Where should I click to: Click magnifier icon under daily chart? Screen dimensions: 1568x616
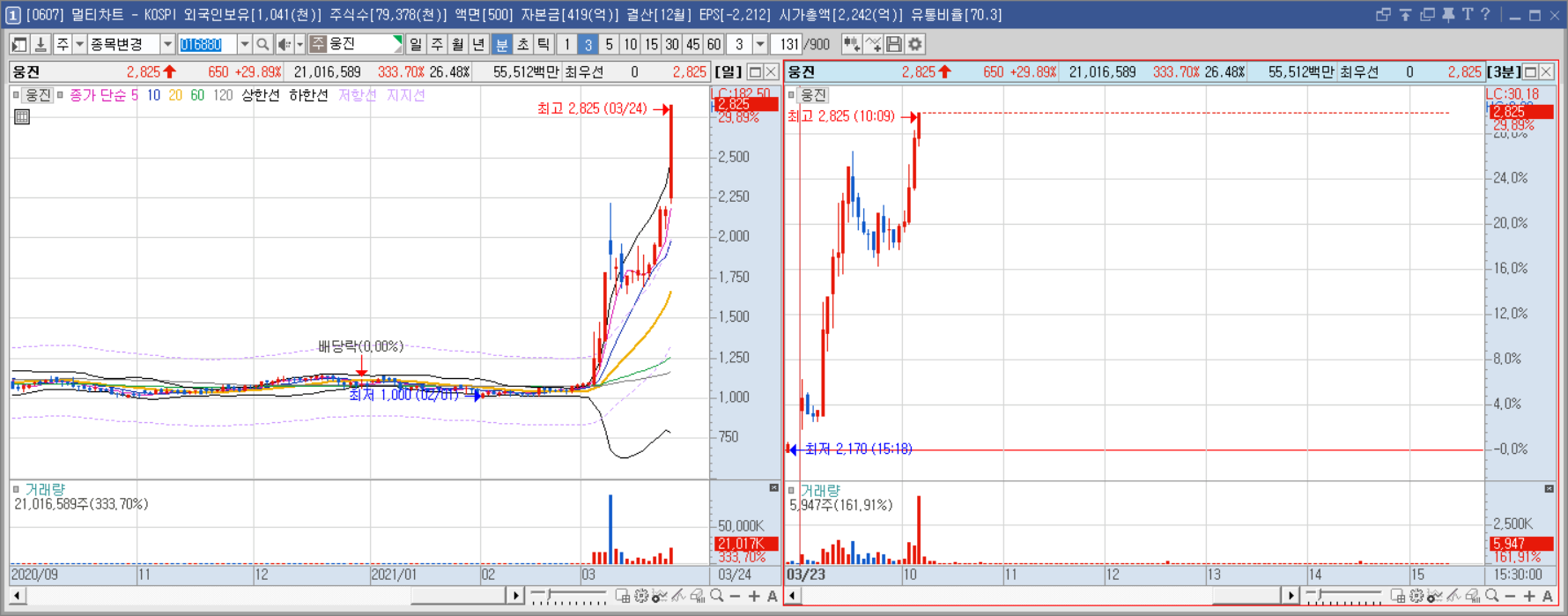pyautogui.click(x=717, y=597)
